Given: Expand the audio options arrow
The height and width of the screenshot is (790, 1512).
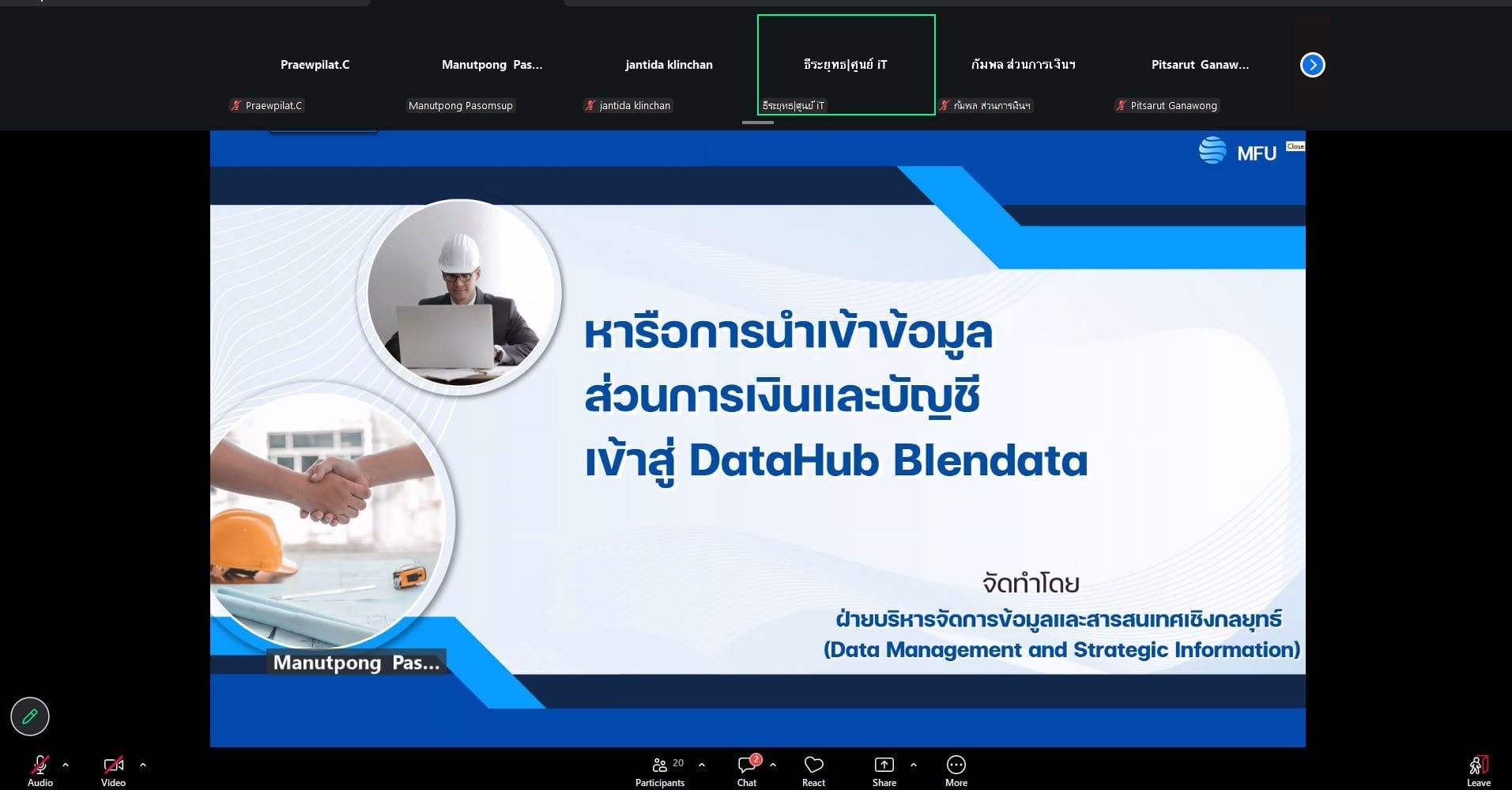Looking at the screenshot, I should [66, 765].
